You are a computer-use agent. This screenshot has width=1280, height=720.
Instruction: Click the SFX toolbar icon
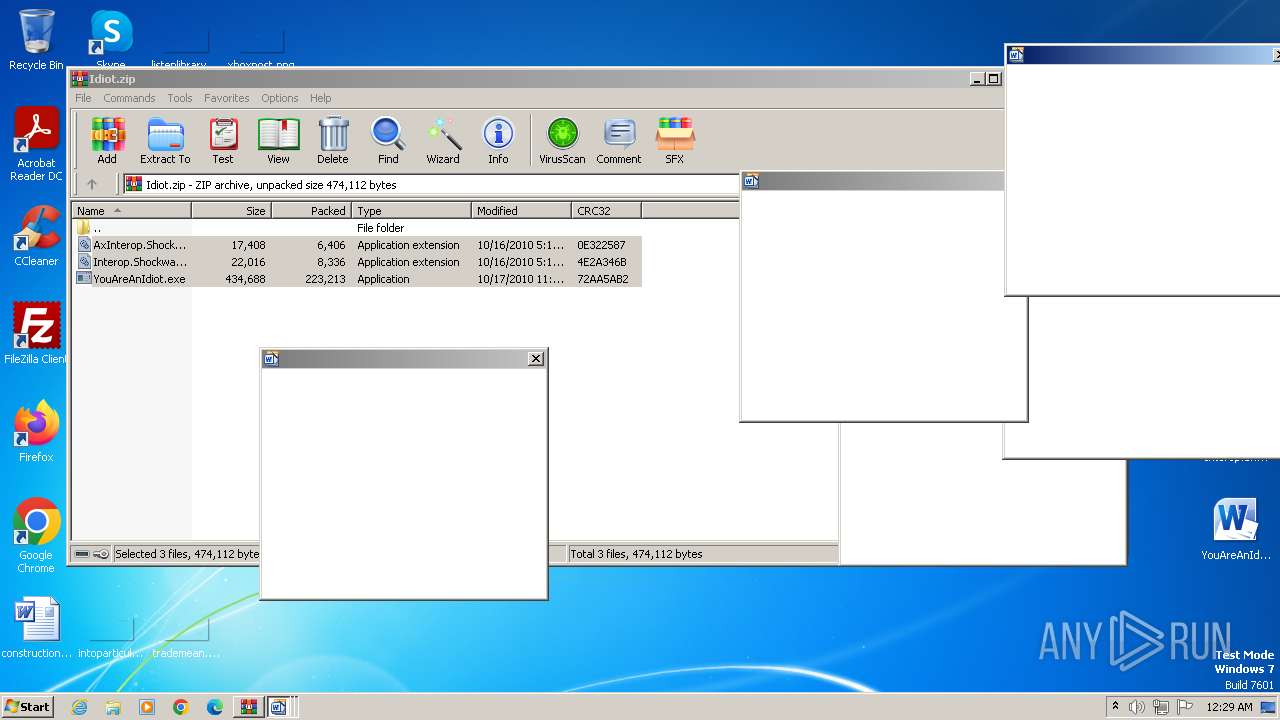pyautogui.click(x=675, y=140)
